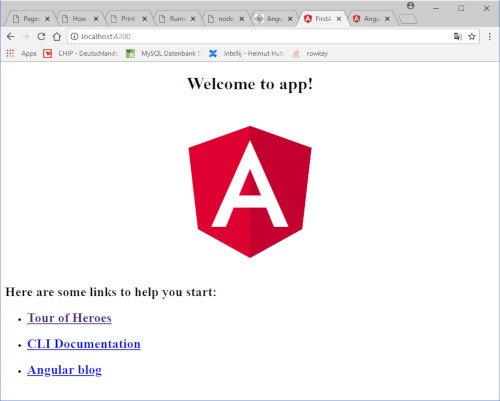Click 'Here are some links to help you start:' text

coord(111,292)
